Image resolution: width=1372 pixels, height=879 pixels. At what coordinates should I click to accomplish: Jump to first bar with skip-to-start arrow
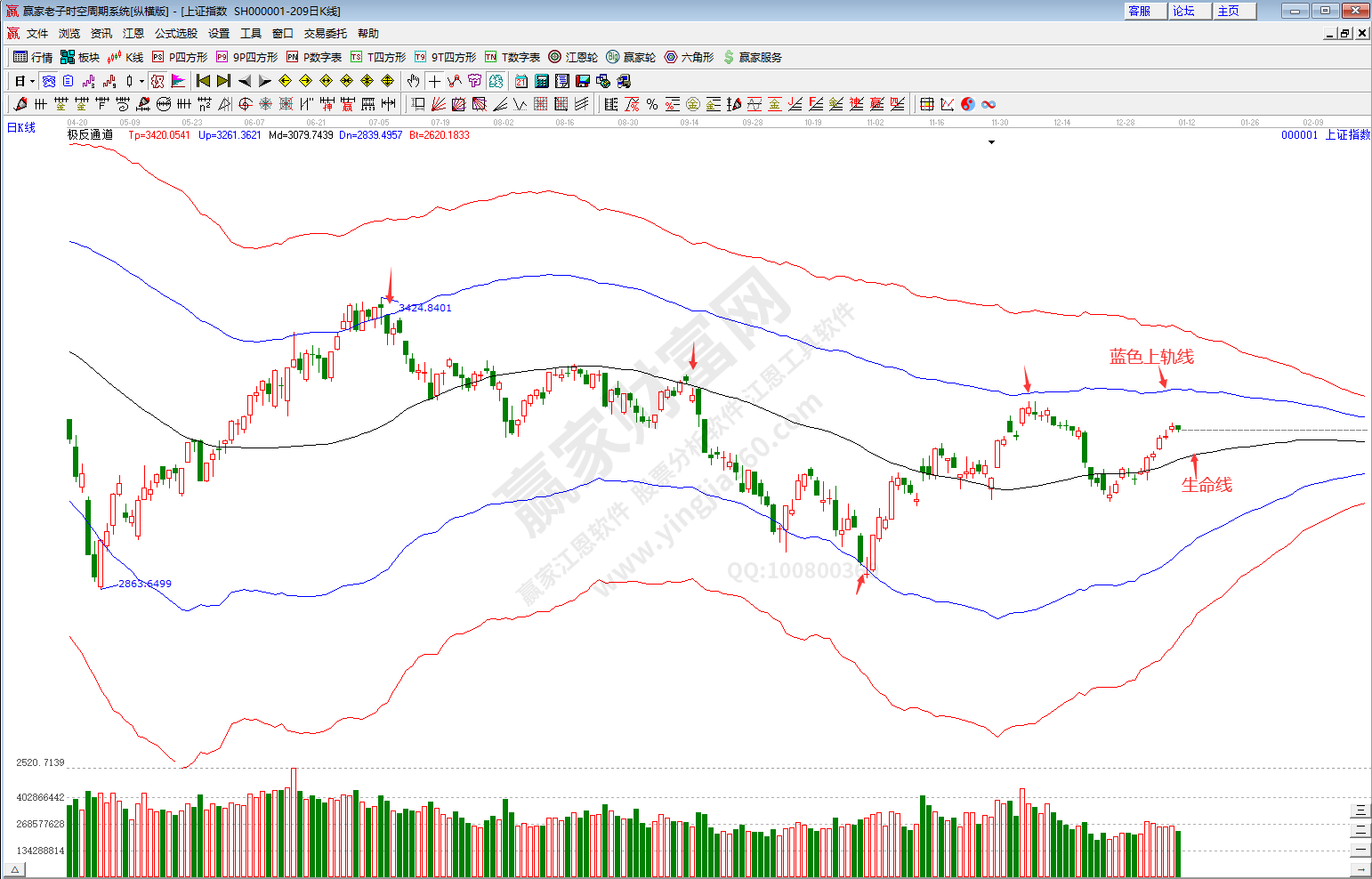203,81
